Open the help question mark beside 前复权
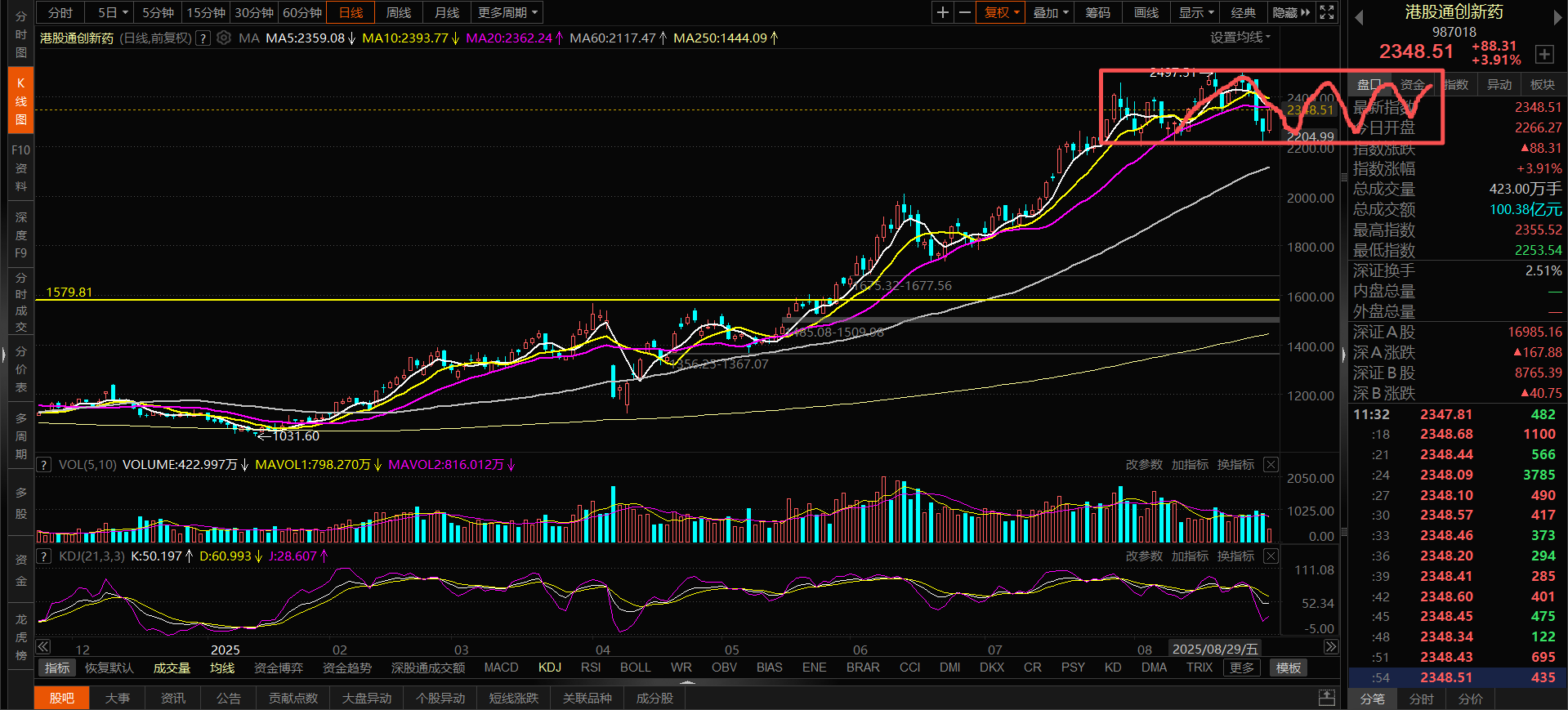Image resolution: width=1568 pixels, height=710 pixels. coord(203,38)
